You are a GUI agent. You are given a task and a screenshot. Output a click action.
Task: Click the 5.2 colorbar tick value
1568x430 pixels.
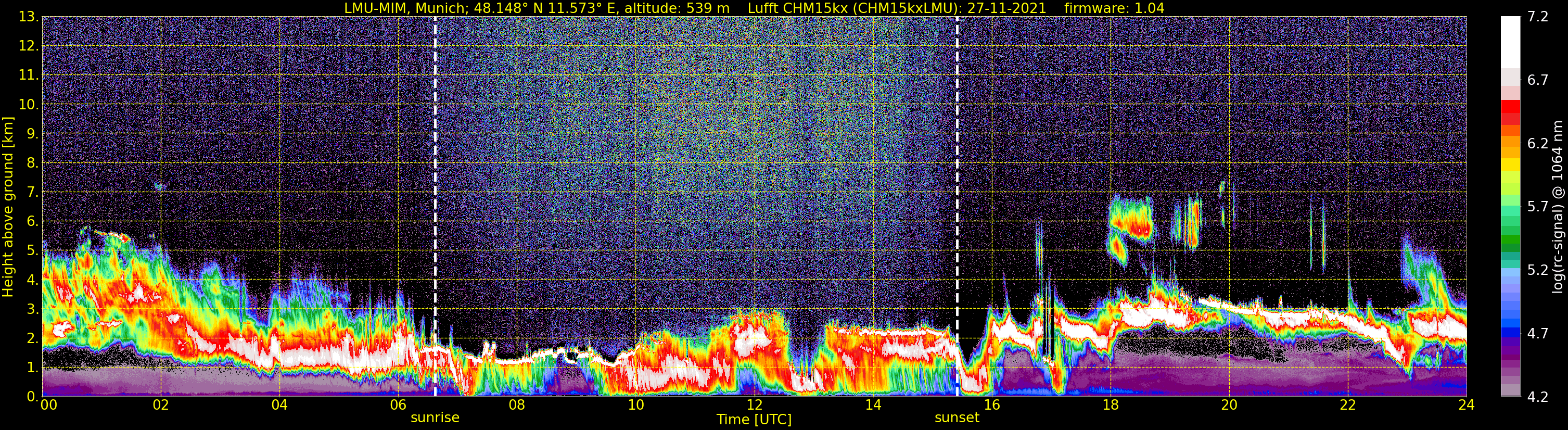(x=1538, y=270)
